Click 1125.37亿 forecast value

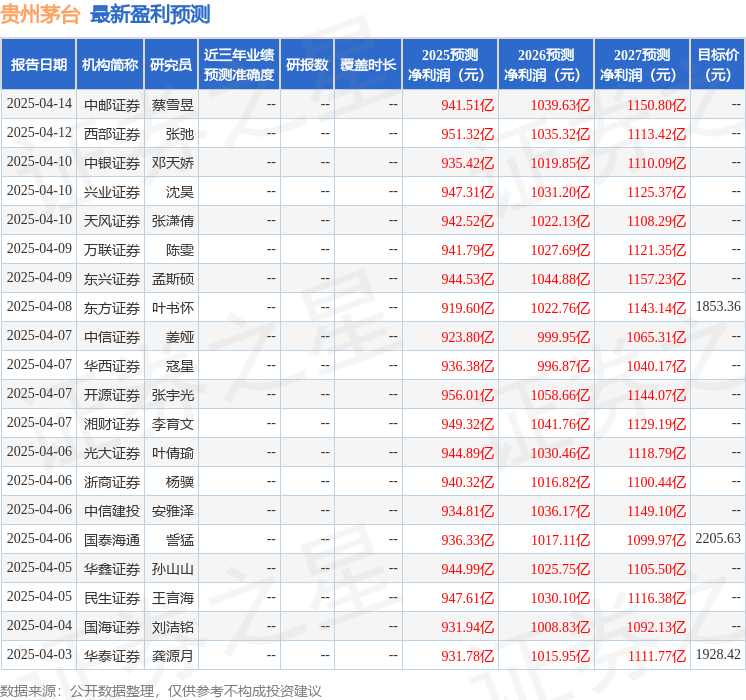[x=657, y=192]
